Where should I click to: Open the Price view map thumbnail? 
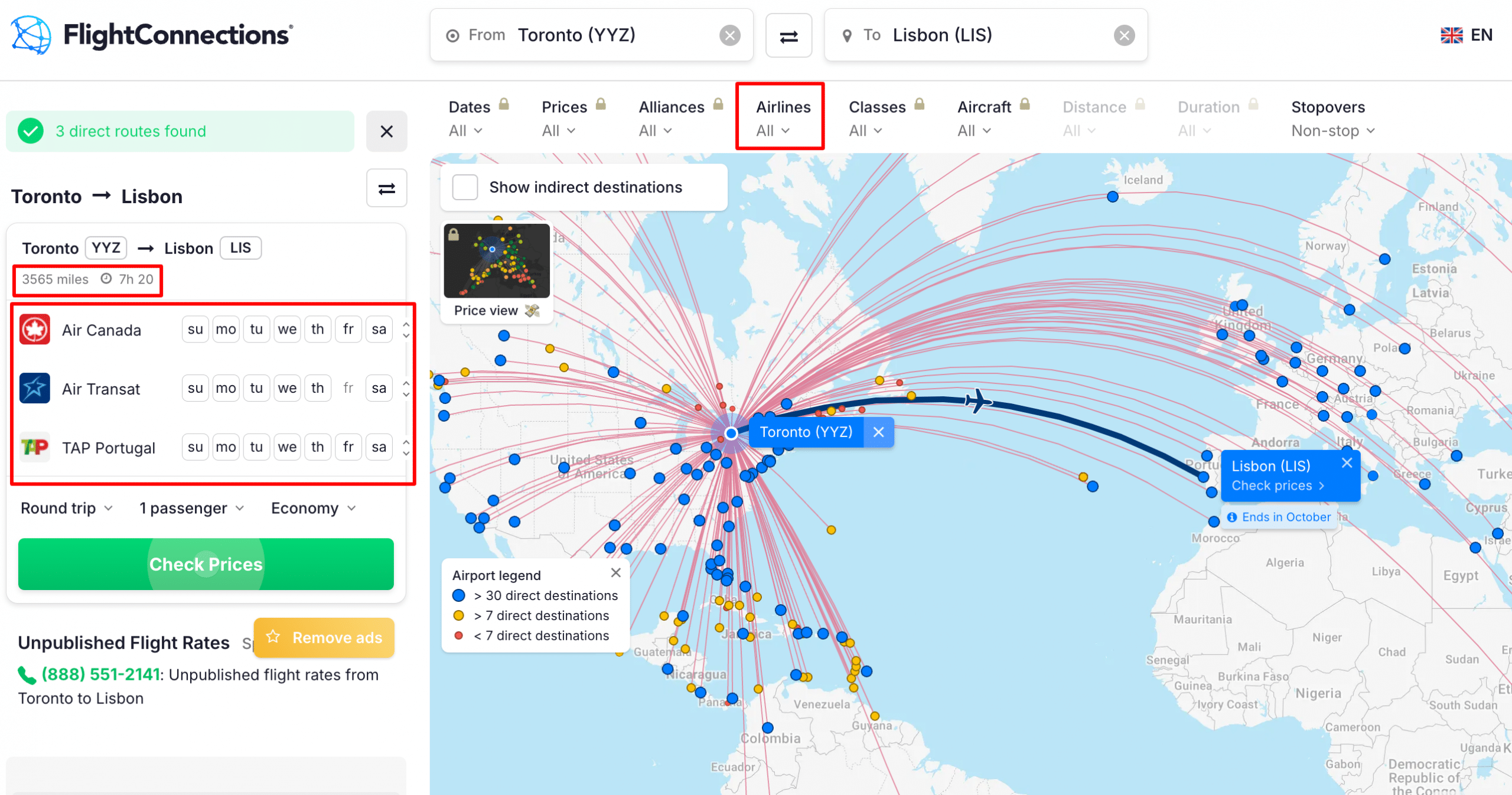(x=497, y=262)
